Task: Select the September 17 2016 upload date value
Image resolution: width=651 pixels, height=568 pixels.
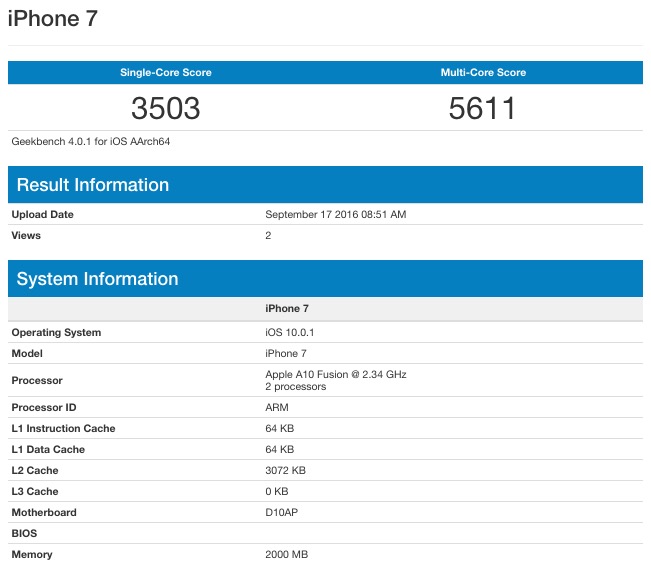Action: click(335, 214)
